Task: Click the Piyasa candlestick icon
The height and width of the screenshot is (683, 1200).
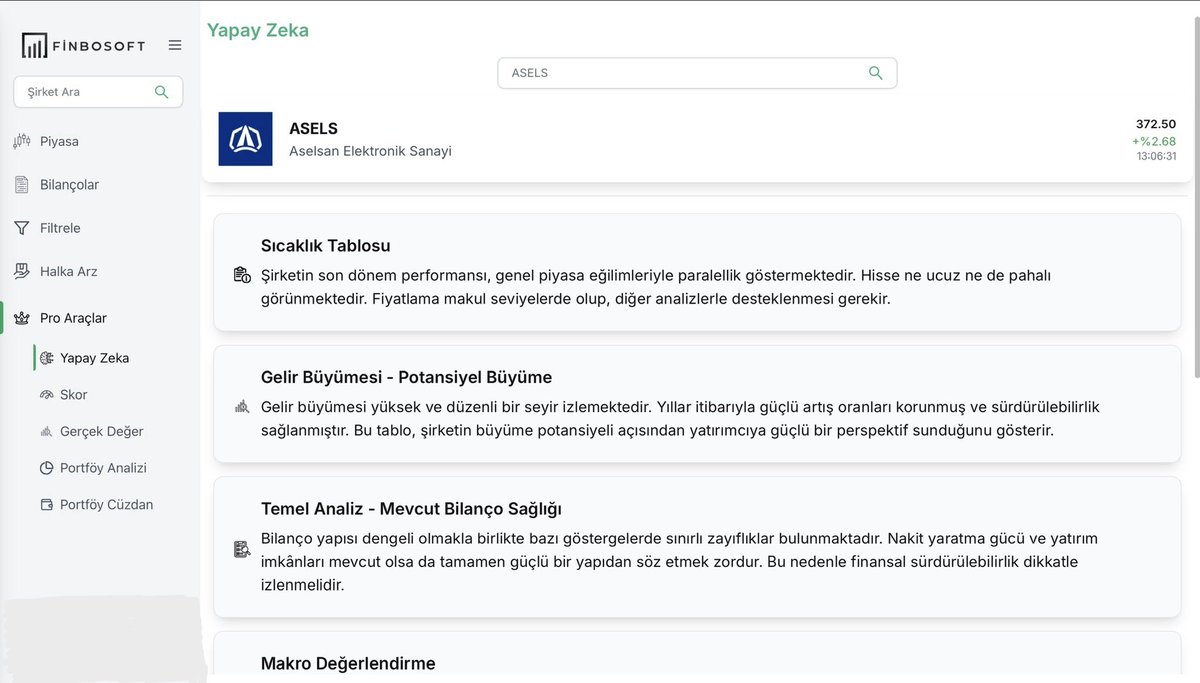Action: 22,141
